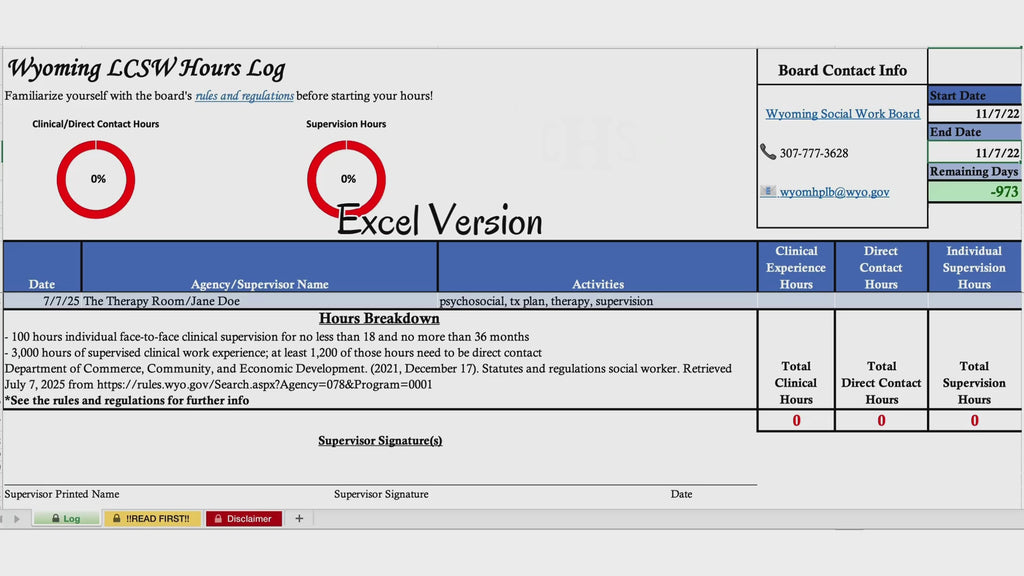This screenshot has height=576, width=1024.
Task: Click the next sheet navigation arrow
Action: [x=17, y=519]
